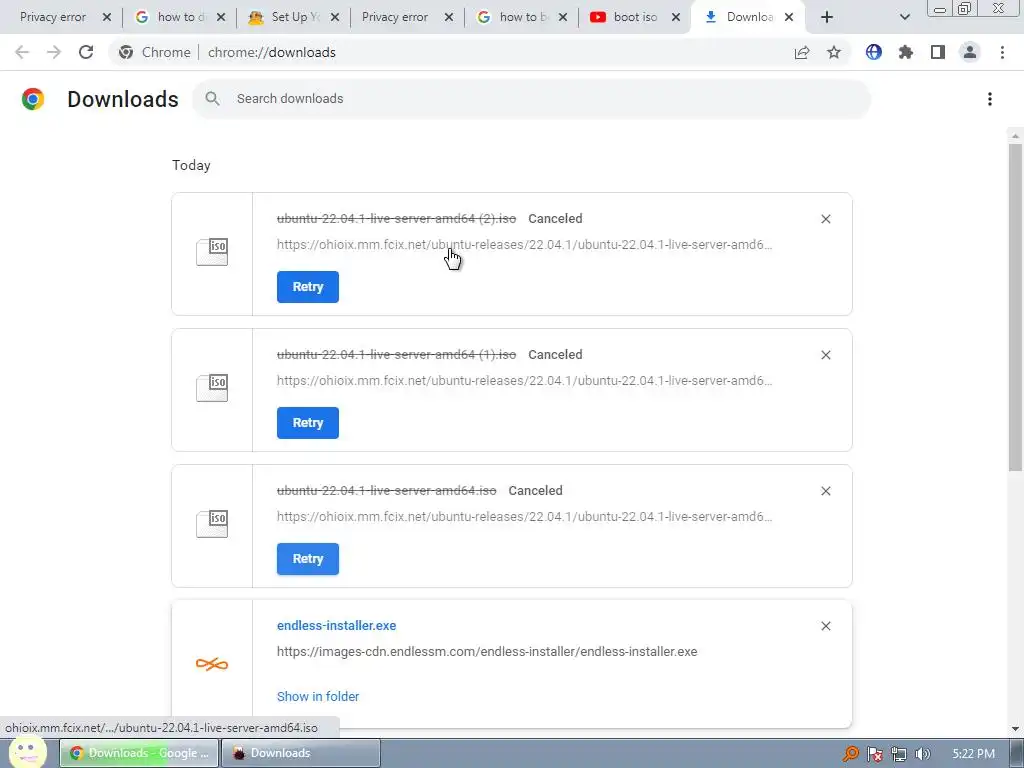Expand the tab search dropdown arrow
The image size is (1024, 768).
904,17
